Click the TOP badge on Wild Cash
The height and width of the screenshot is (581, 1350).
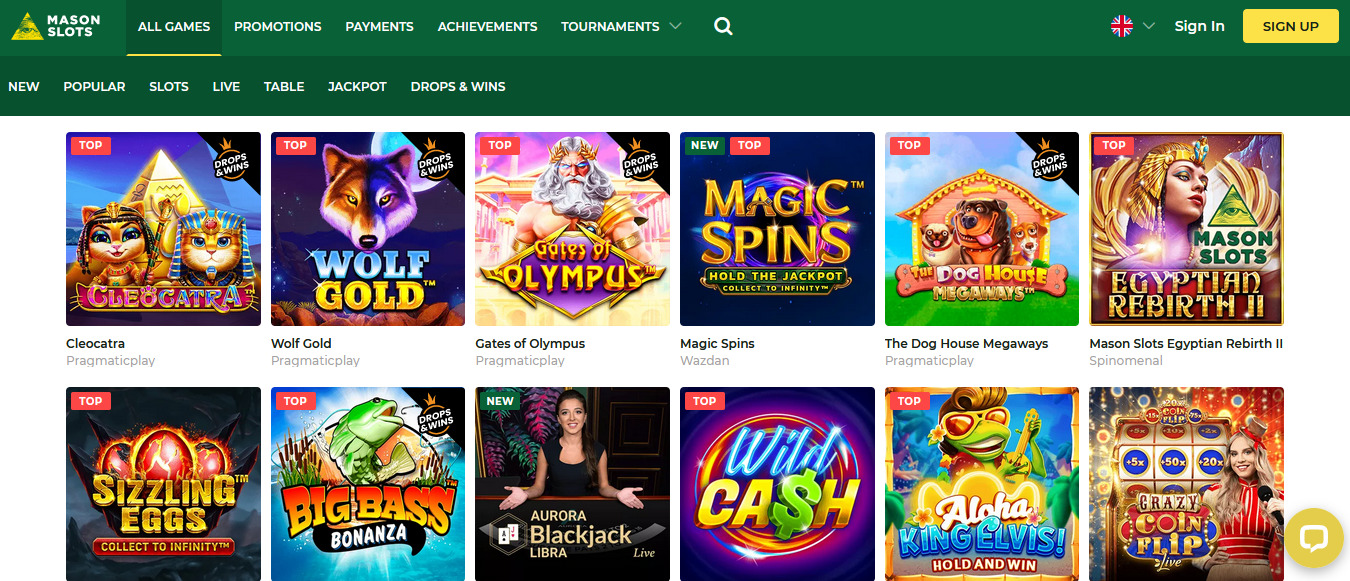point(705,401)
